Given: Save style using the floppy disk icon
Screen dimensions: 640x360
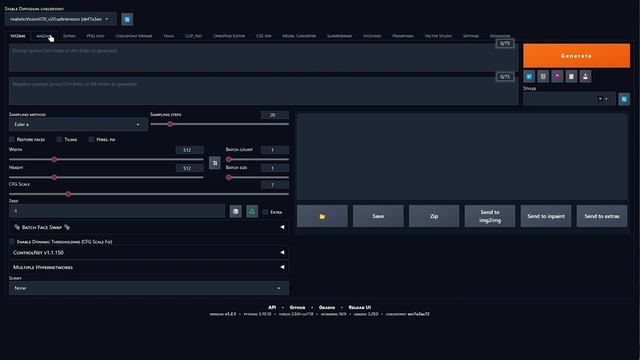Looking at the screenshot, I should click(x=585, y=76).
